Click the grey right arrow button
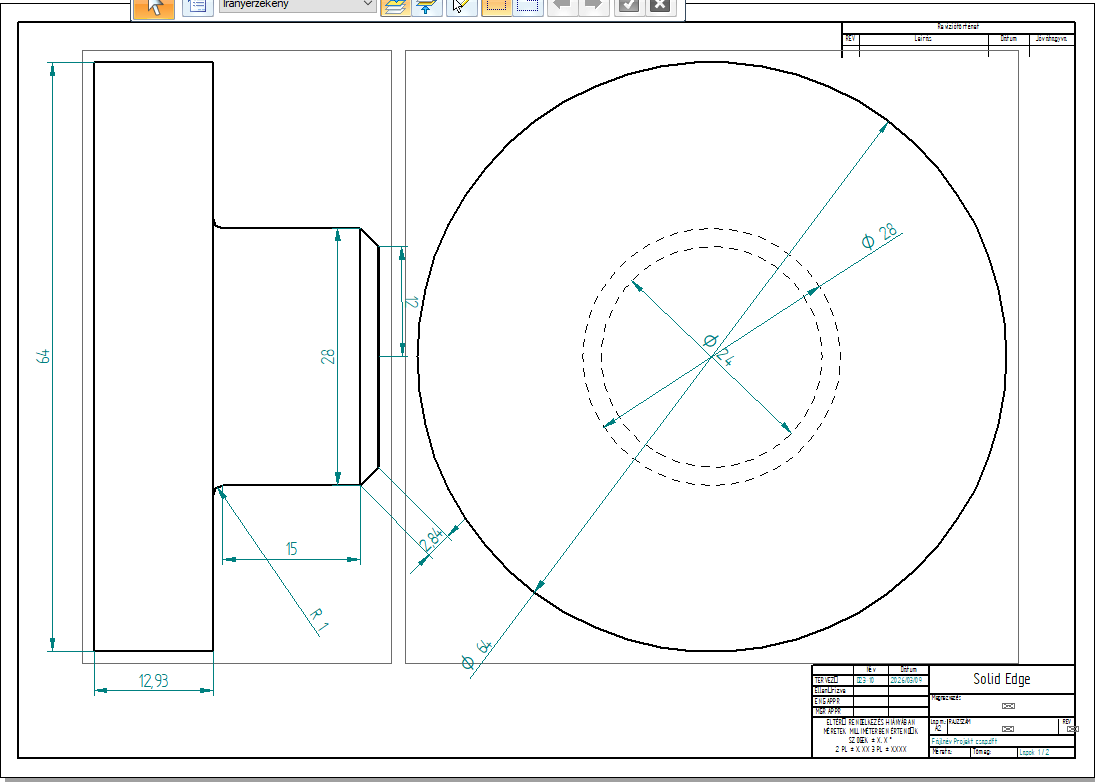 [x=592, y=6]
